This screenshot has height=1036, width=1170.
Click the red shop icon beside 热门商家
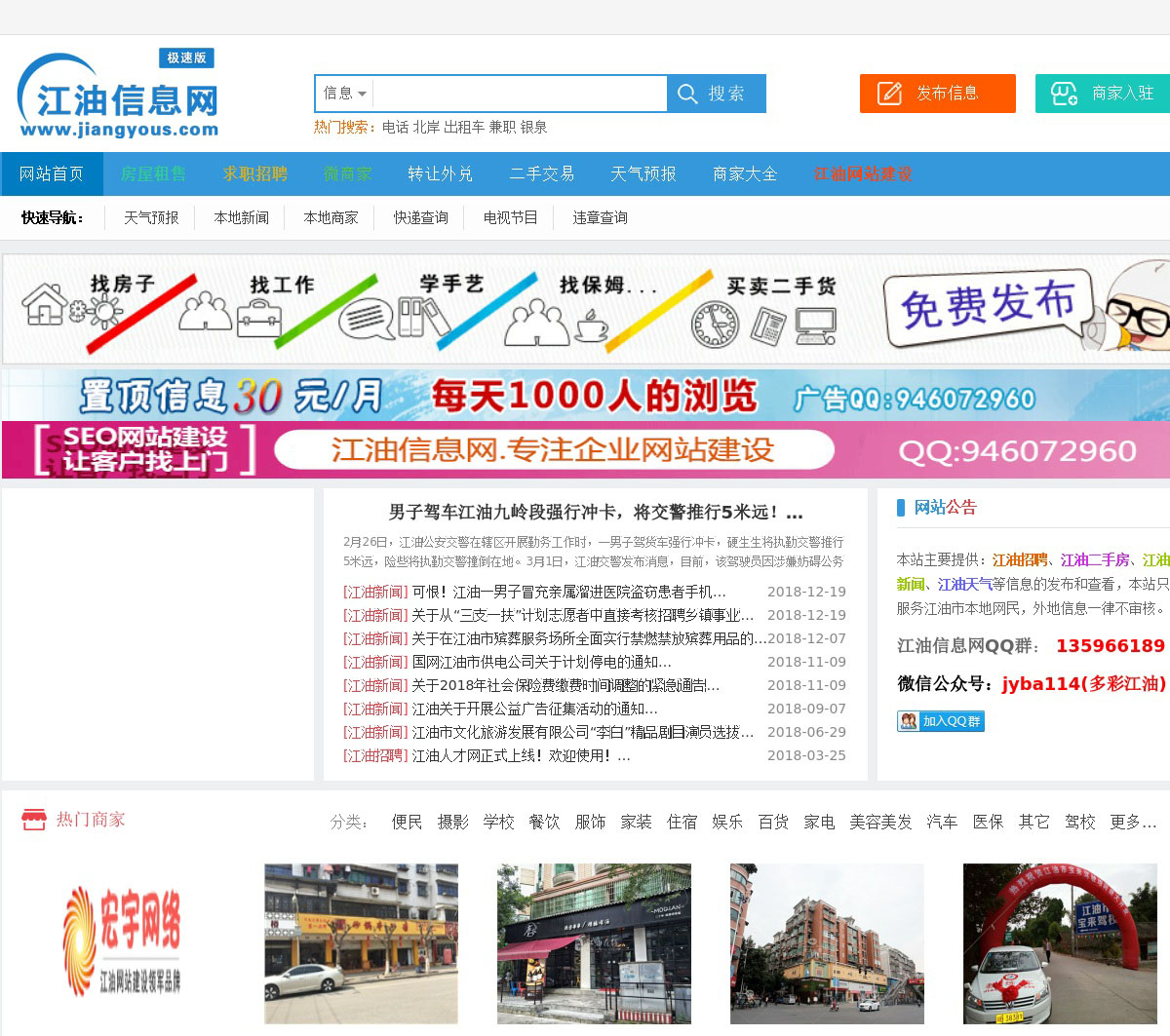[34, 820]
